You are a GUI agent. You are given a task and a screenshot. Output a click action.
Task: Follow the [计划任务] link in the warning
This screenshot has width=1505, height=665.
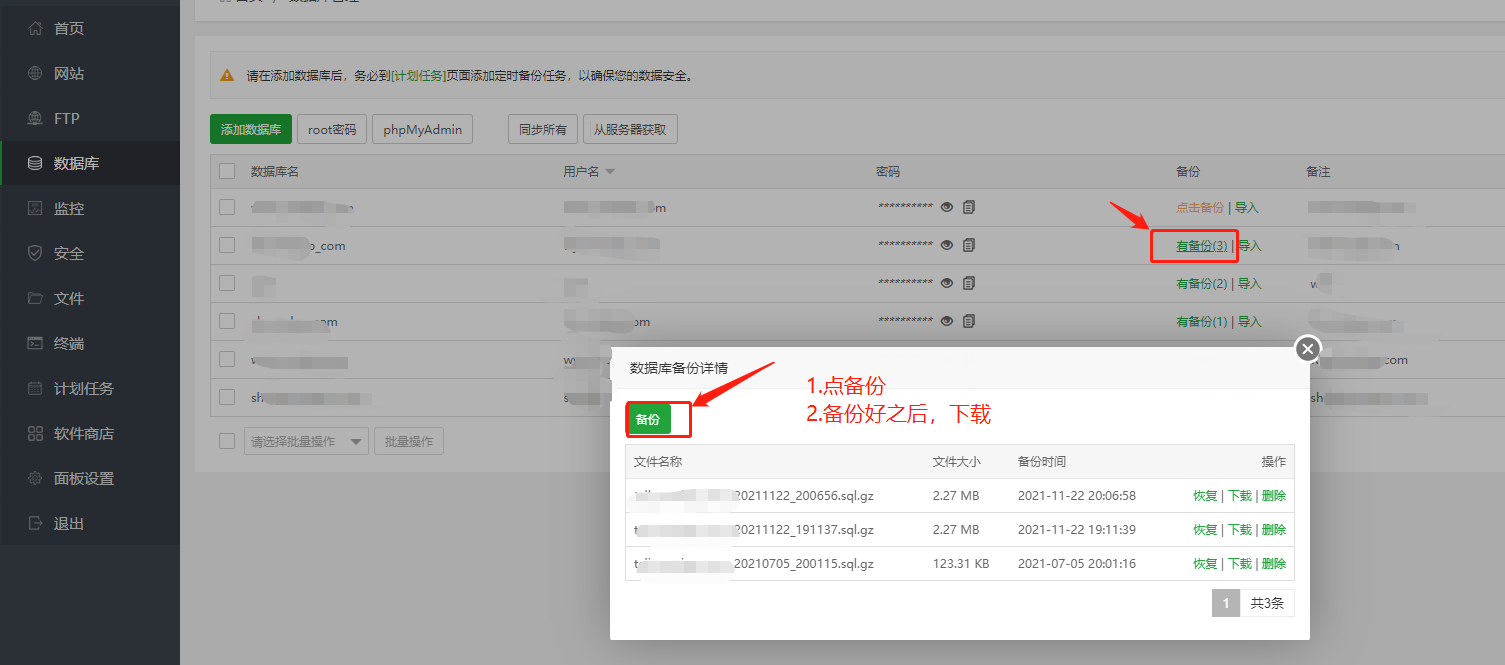[x=418, y=75]
